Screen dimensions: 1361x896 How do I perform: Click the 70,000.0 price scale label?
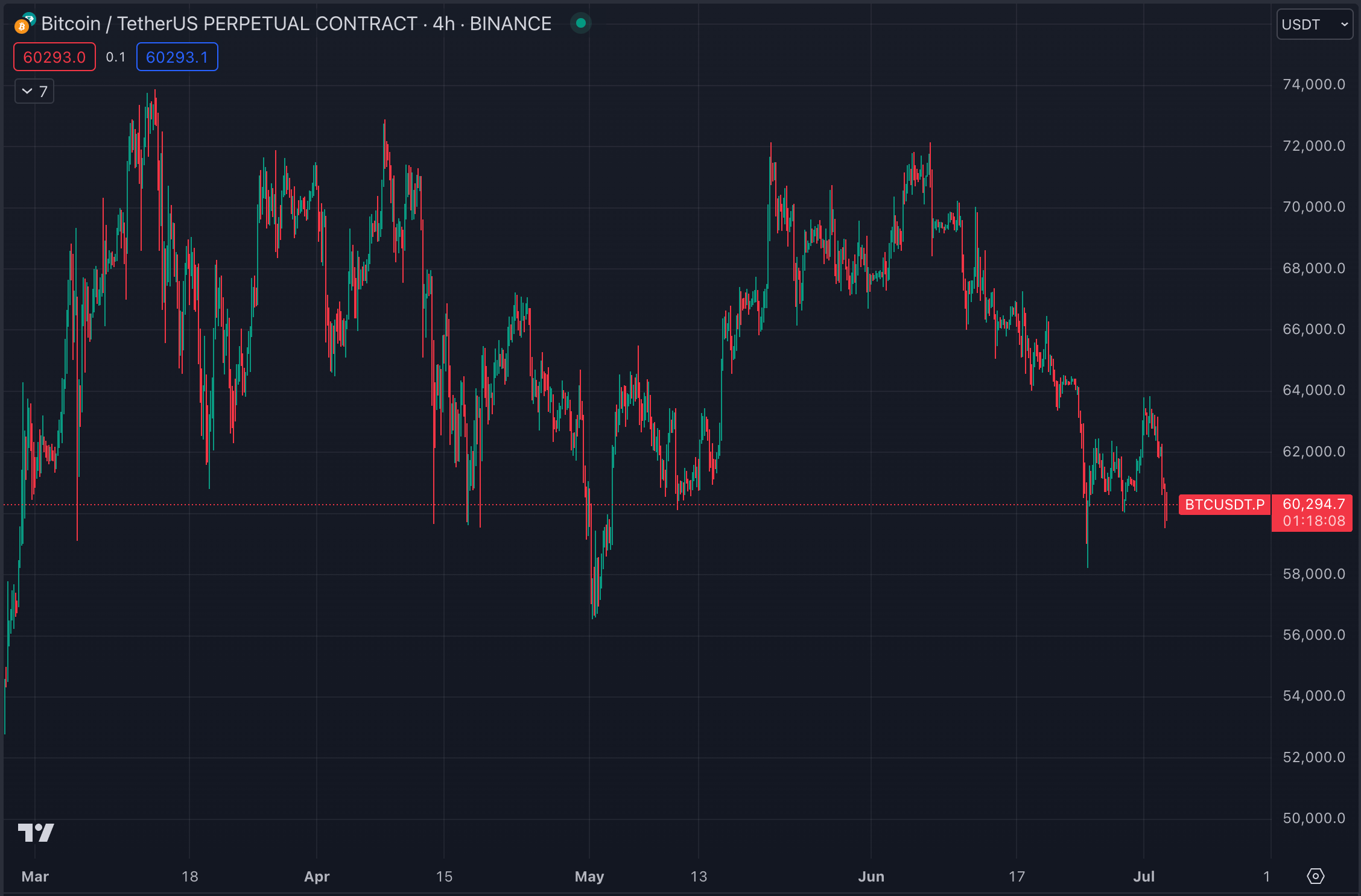click(x=1313, y=207)
